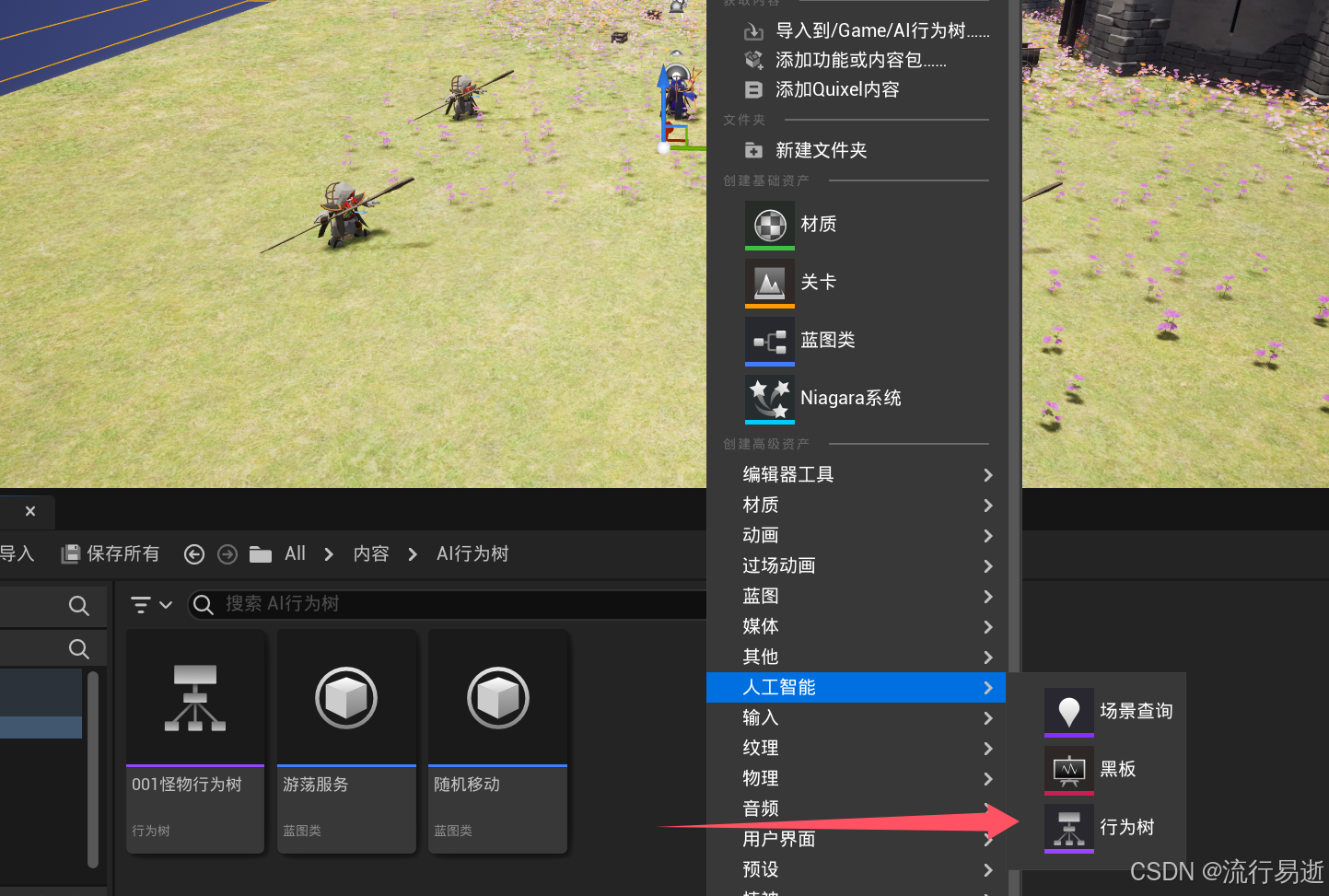Click the 保存所有 button text
The width and height of the screenshot is (1329, 896).
[123, 553]
